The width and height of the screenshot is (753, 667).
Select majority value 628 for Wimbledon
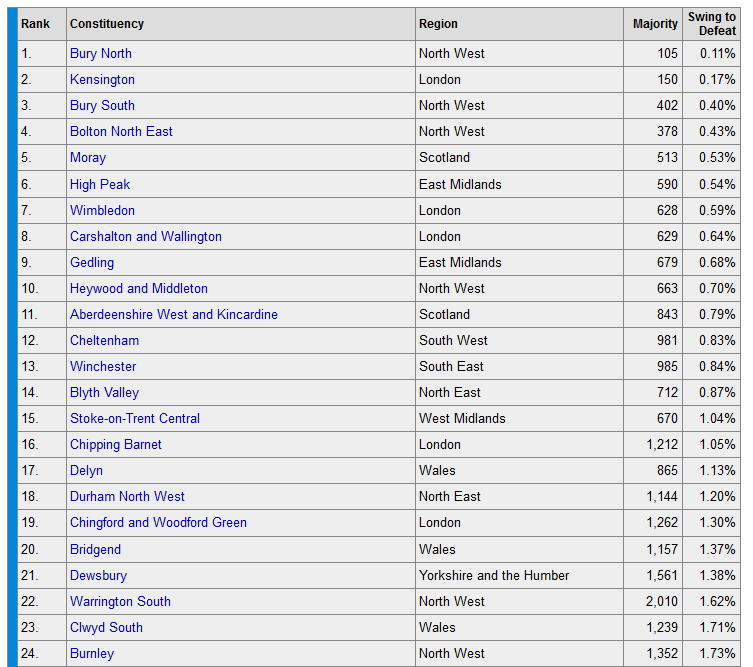pyautogui.click(x=667, y=210)
